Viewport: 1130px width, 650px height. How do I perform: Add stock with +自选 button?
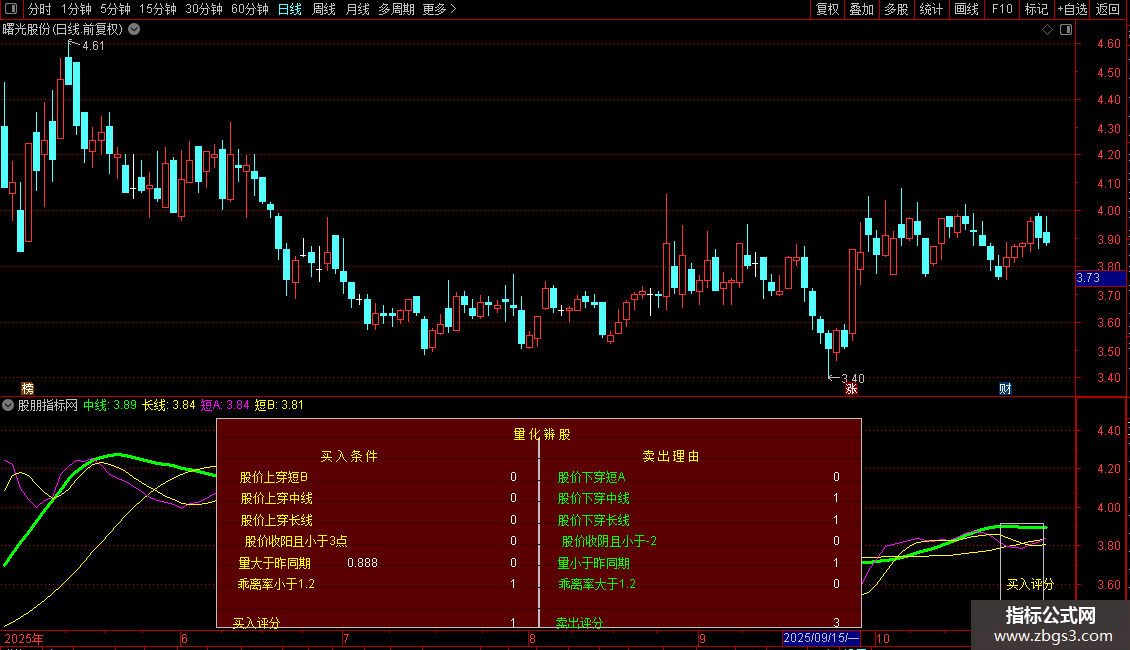click(x=1072, y=9)
